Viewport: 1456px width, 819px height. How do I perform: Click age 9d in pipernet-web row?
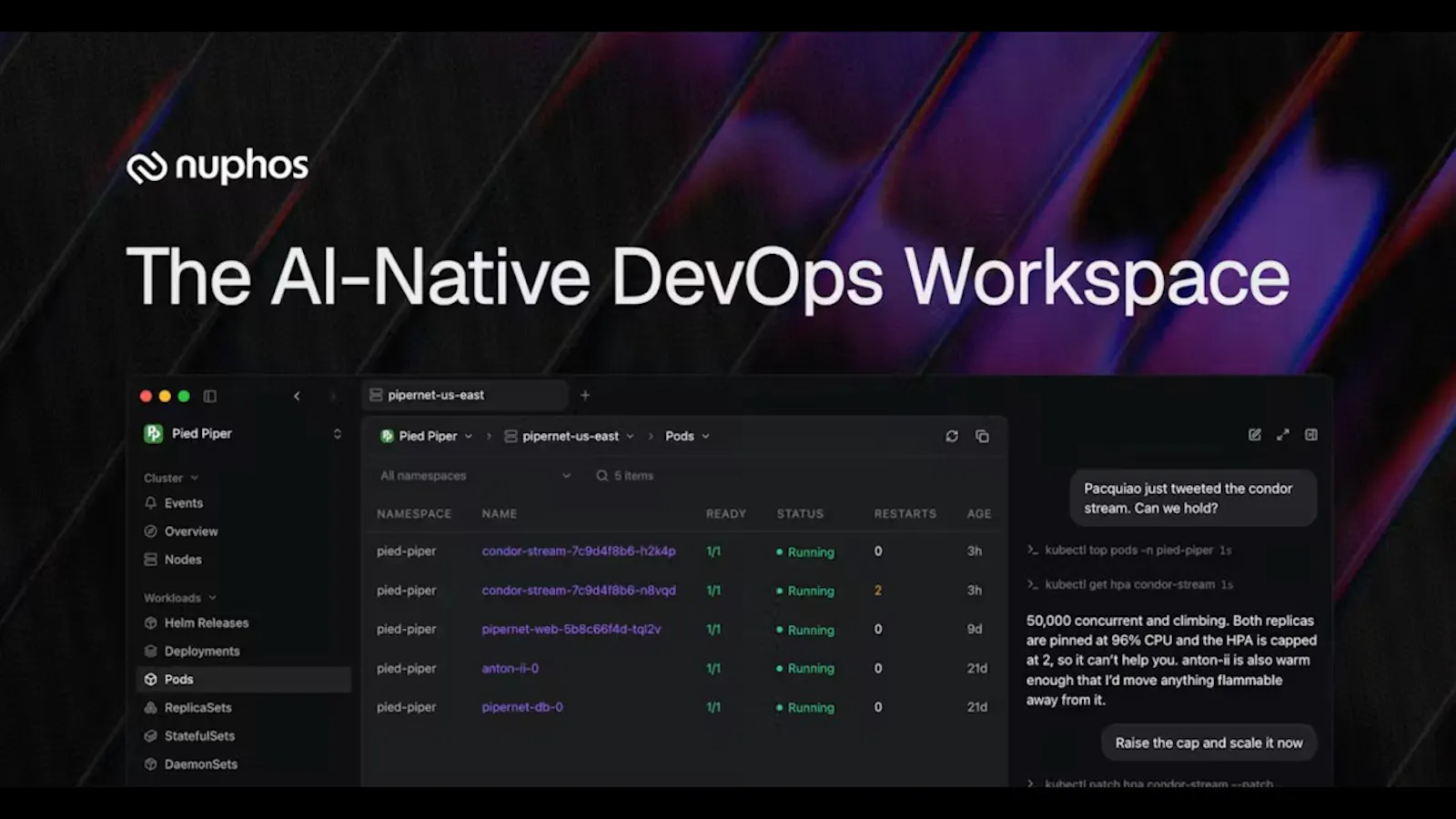pyautogui.click(x=975, y=630)
